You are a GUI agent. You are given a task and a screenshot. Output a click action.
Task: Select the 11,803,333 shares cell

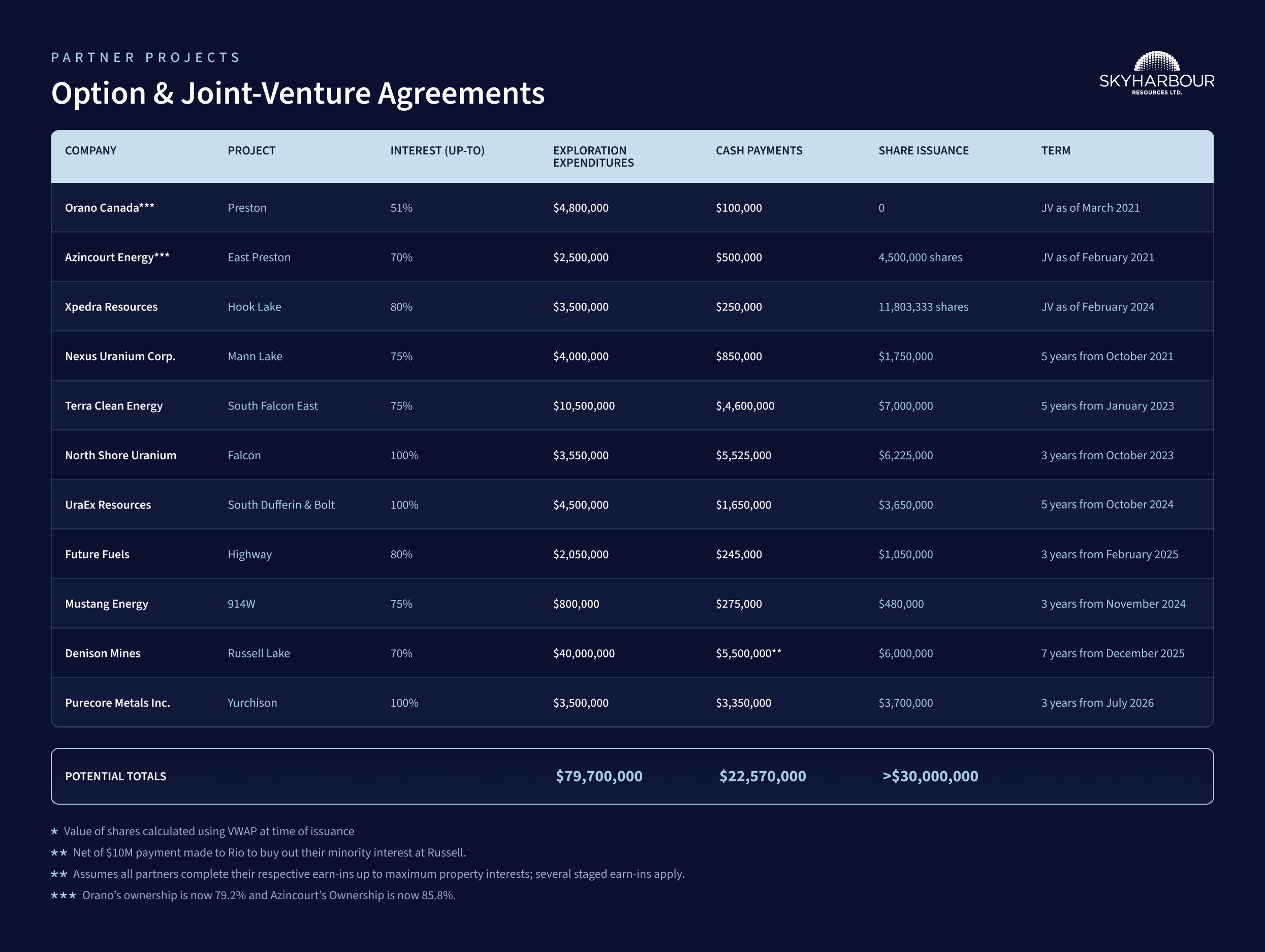click(x=923, y=307)
